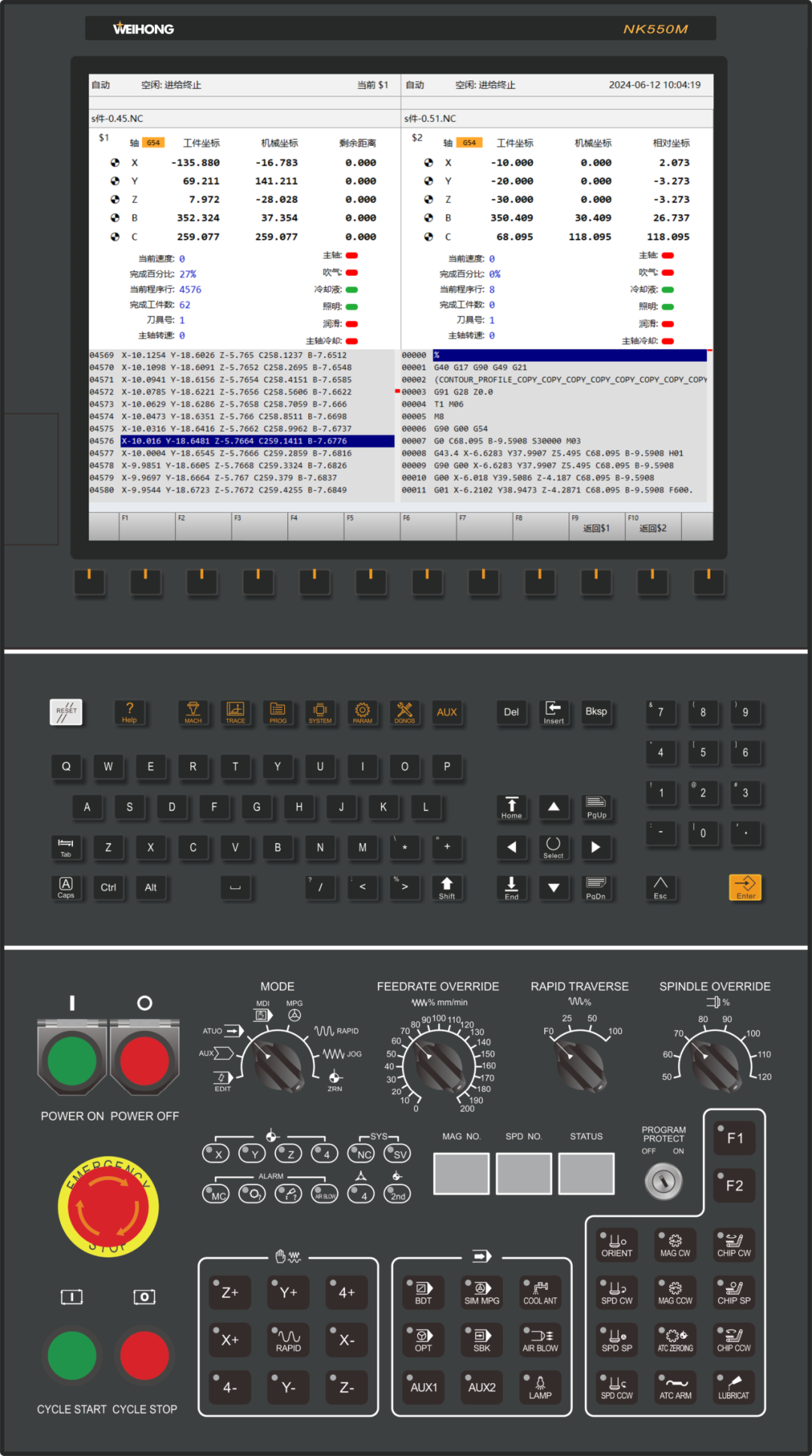
Task: Open the TRACE view key
Action: (235, 712)
